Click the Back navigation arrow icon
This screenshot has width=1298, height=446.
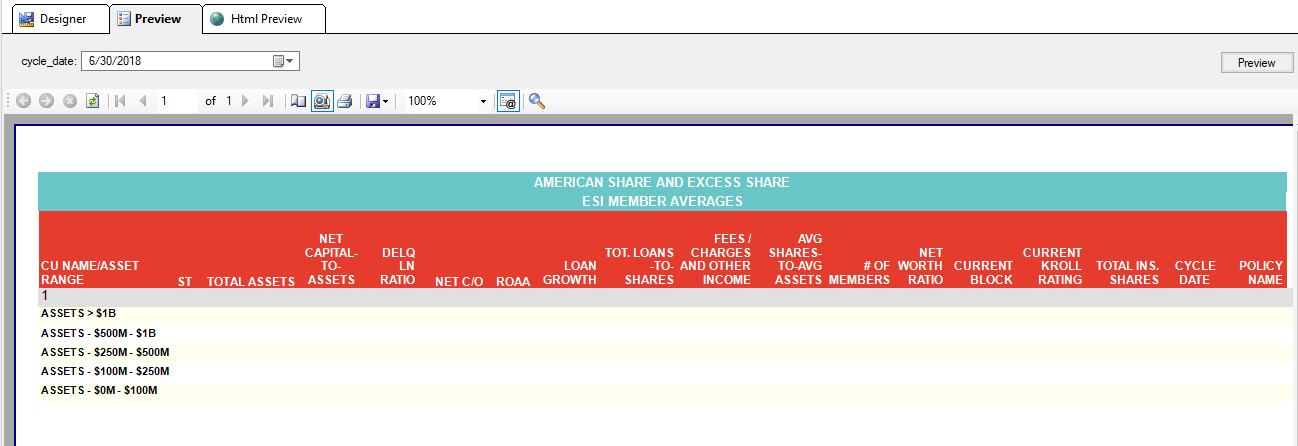[23, 101]
